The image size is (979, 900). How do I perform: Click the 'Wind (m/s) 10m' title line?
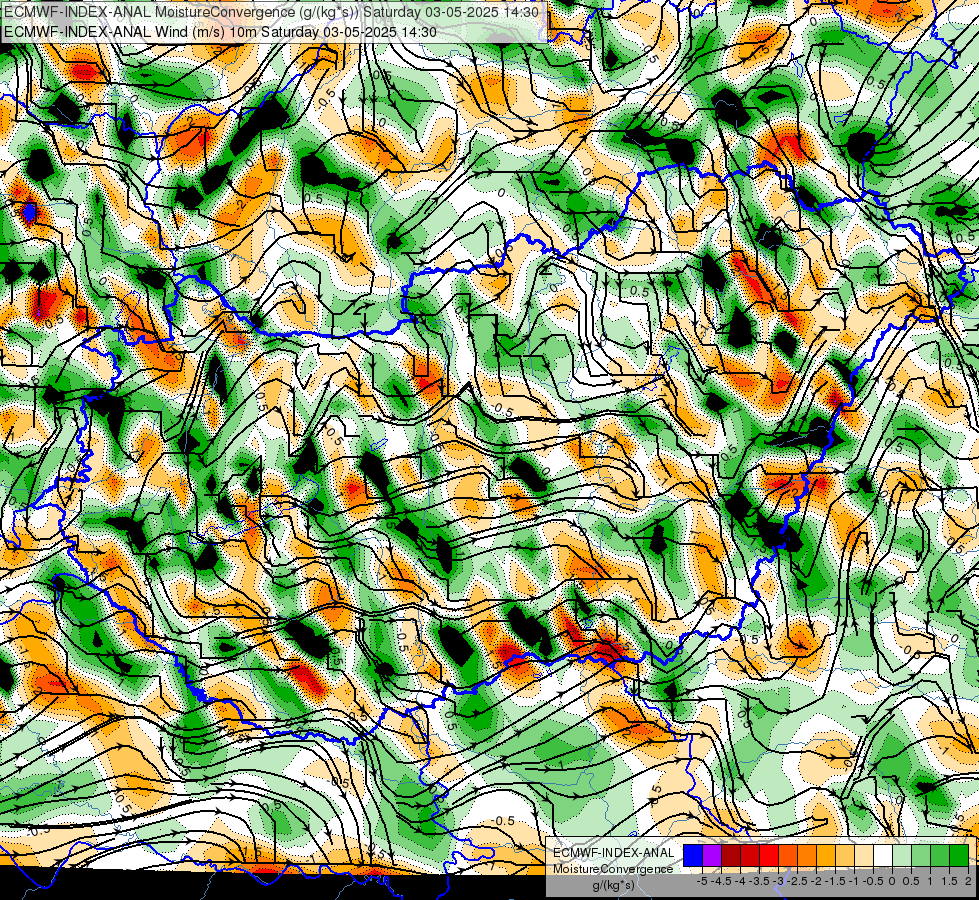coord(220,32)
